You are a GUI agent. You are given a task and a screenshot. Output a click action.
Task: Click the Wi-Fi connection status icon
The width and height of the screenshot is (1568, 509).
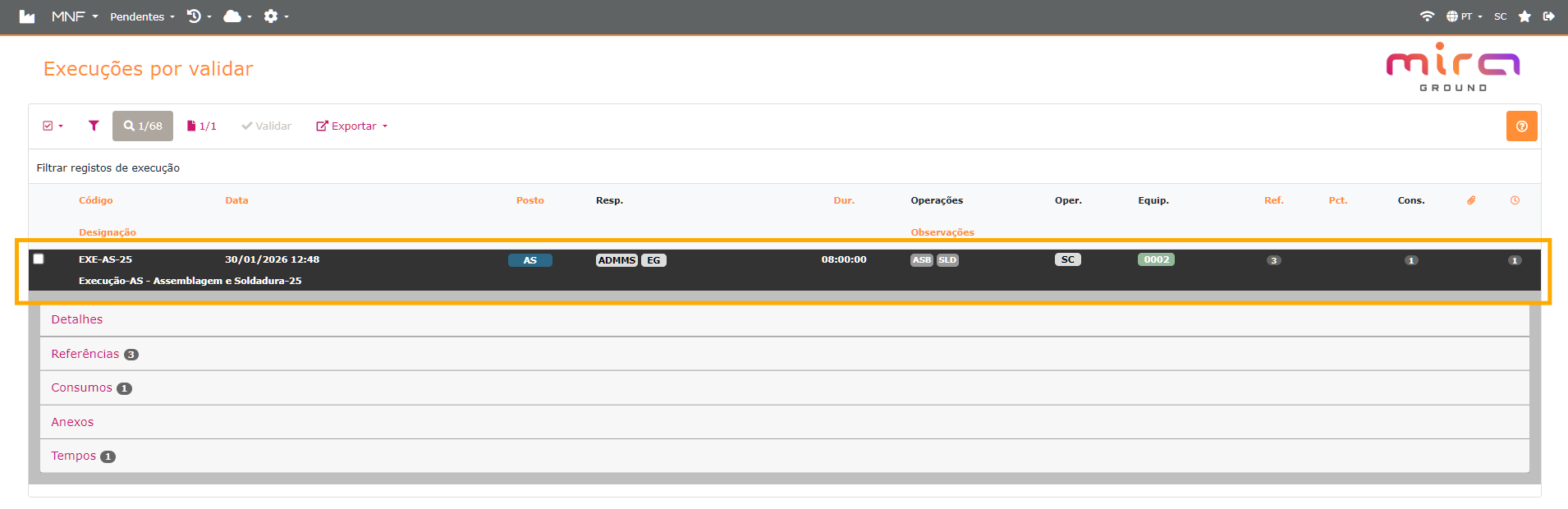[x=1427, y=16]
